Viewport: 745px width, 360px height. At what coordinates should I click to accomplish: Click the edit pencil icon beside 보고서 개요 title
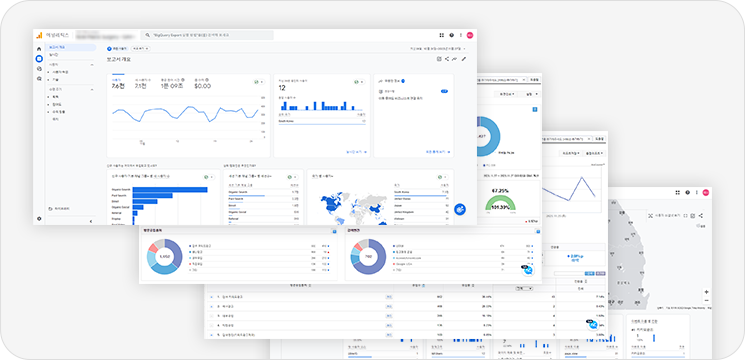coord(464,59)
